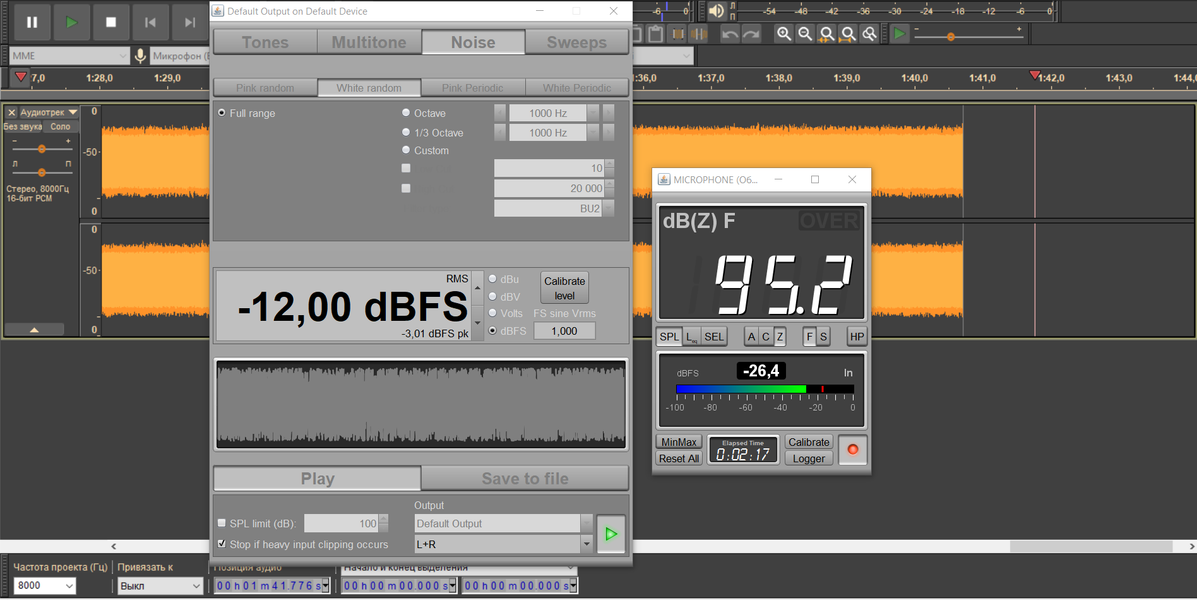Click the Undo arrow icon
Screen dimensions: 1197x600
pyautogui.click(x=730, y=34)
